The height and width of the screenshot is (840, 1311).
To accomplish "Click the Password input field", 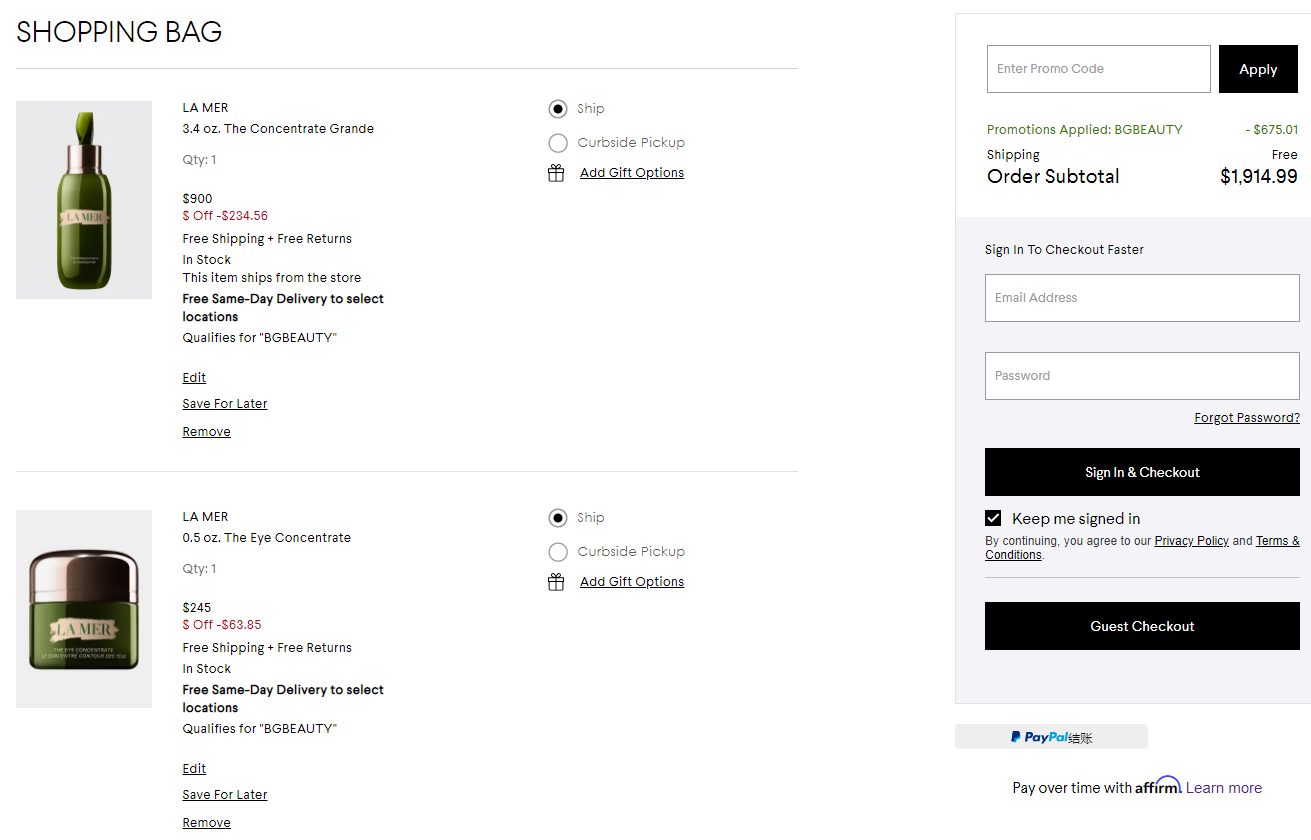I will pyautogui.click(x=1142, y=376).
